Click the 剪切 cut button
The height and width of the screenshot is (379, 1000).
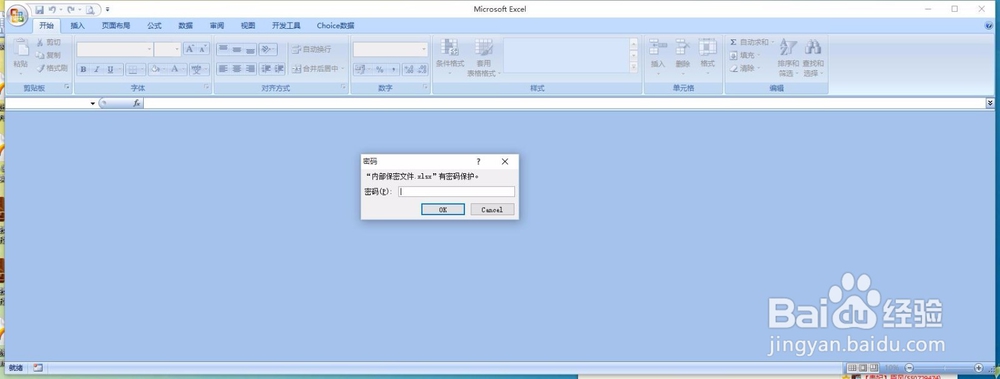(48, 42)
